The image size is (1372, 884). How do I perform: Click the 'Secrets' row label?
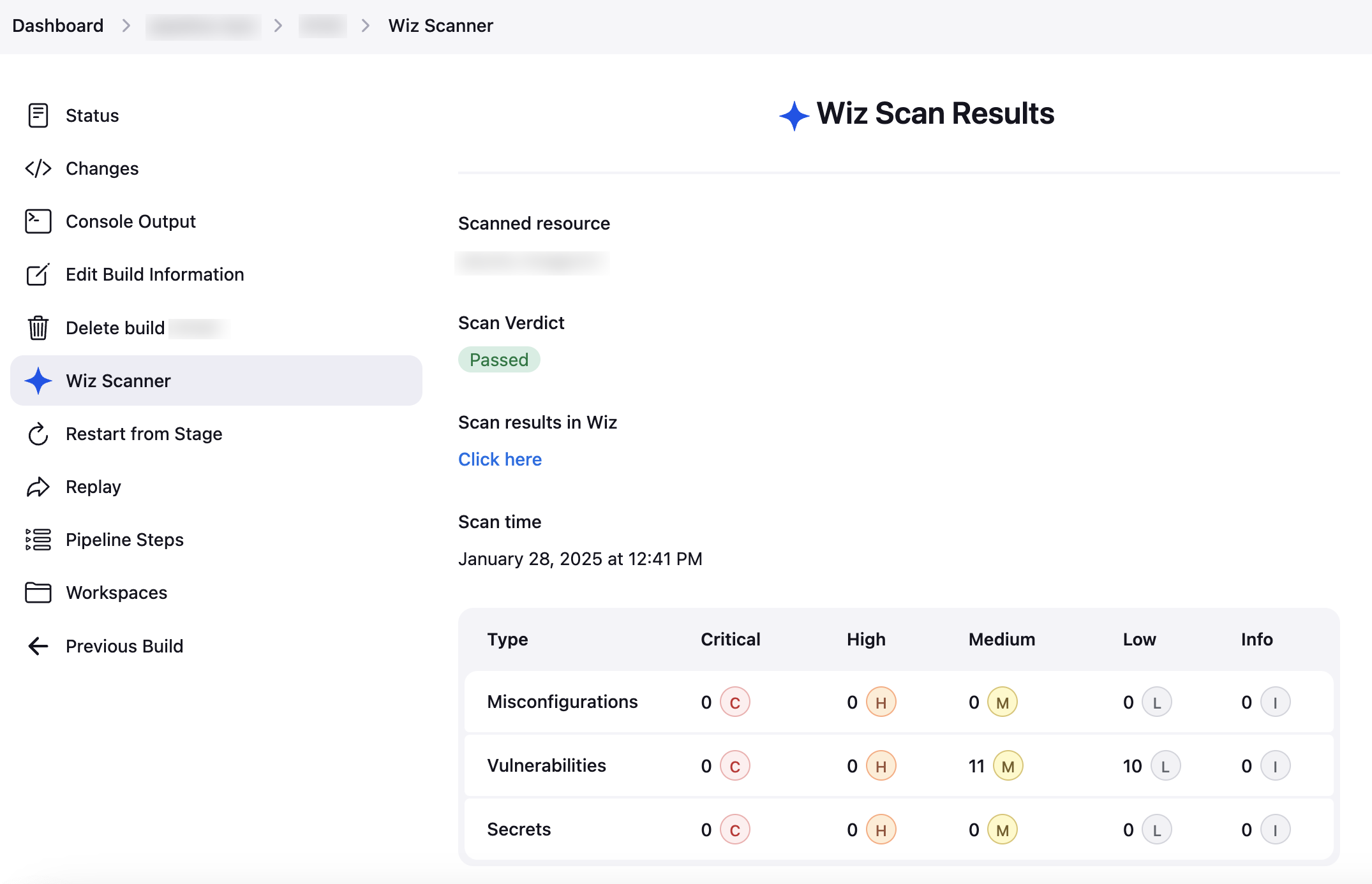point(519,829)
